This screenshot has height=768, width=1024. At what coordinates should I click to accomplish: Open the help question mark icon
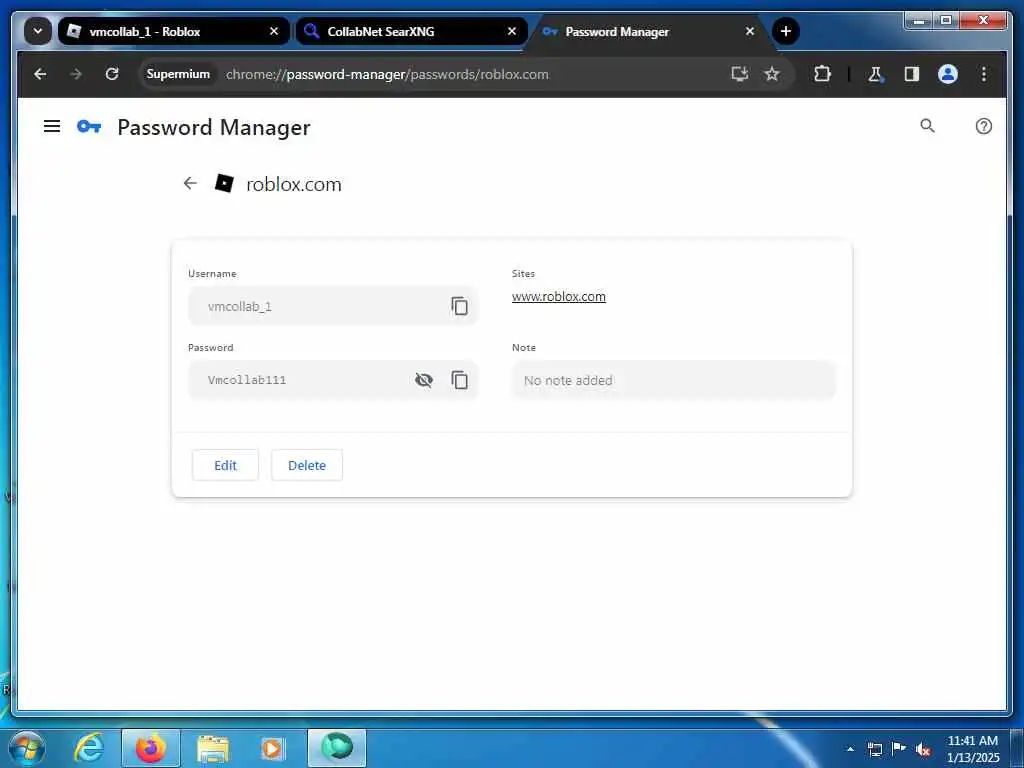[x=984, y=126]
